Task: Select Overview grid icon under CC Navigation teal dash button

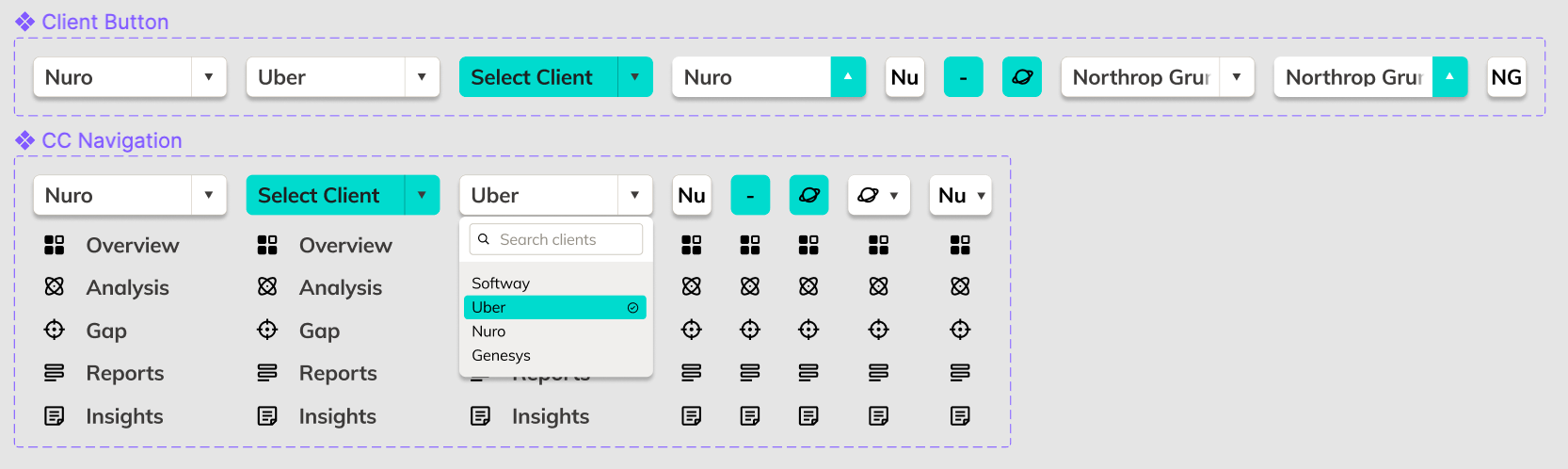Action: click(750, 245)
